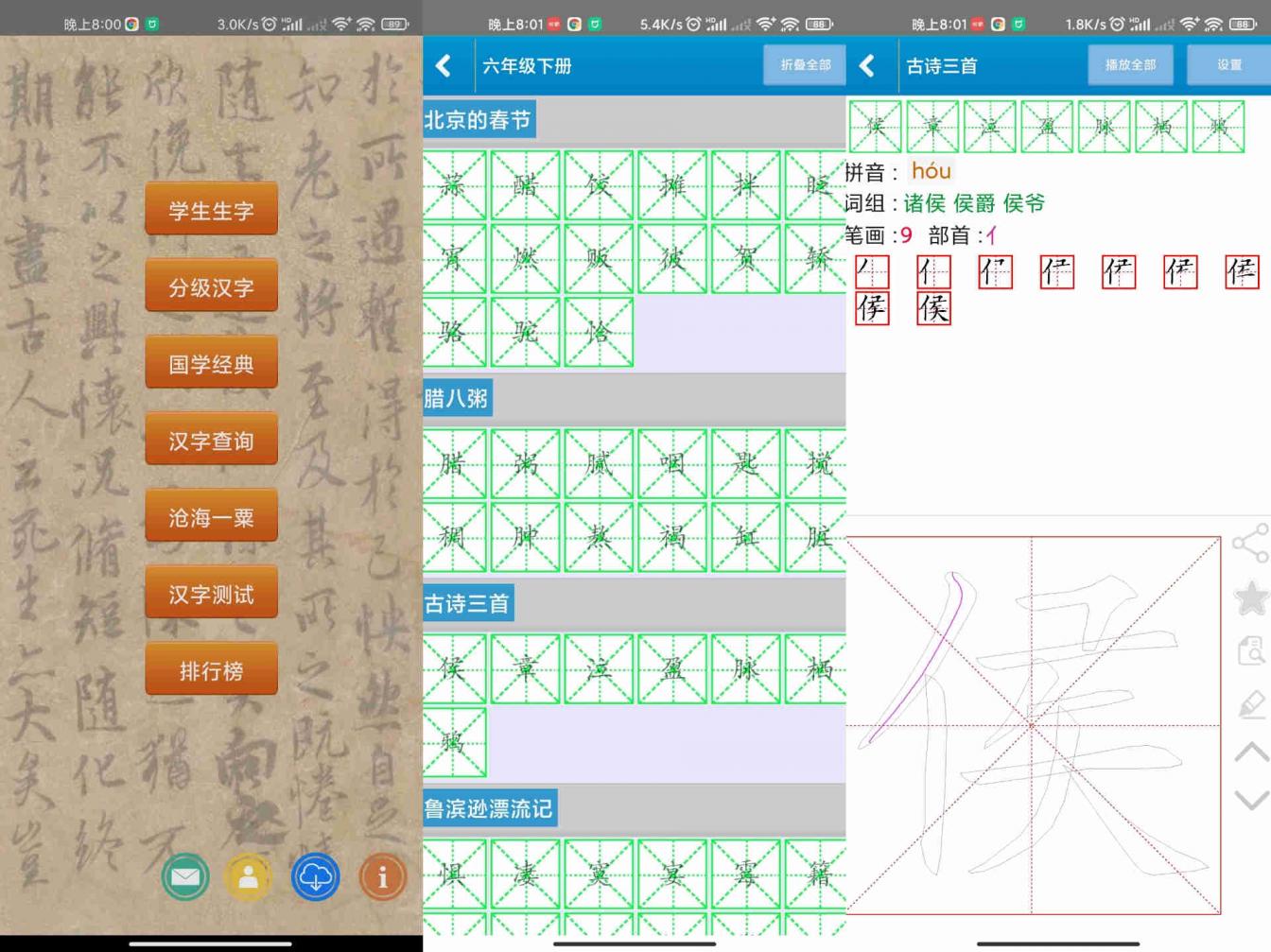
Task: Open the 设置 settings button
Action: pyautogui.click(x=1228, y=65)
